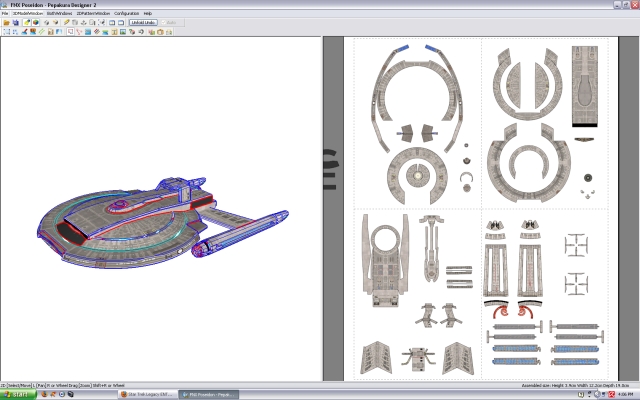Screen dimensions: 640x400
Task: Switch to single-pane window layout icon
Action: [121, 22]
